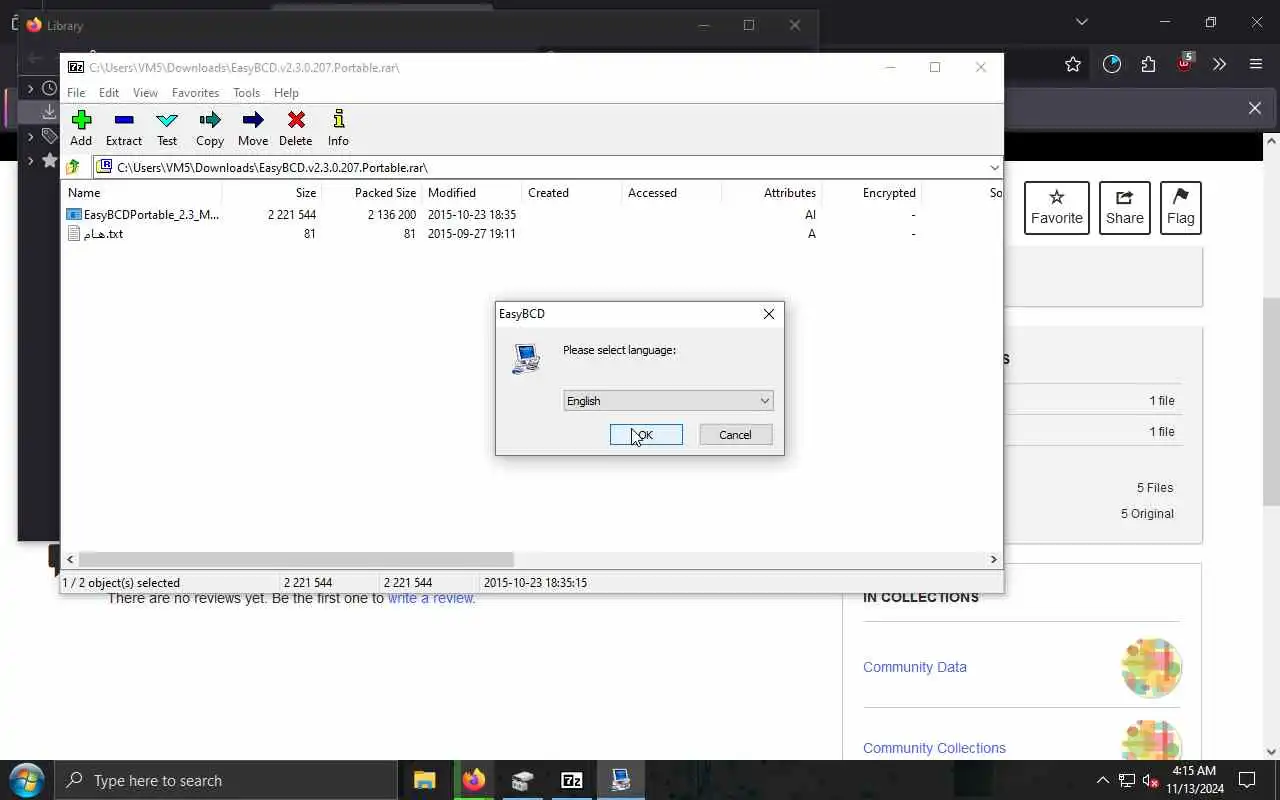
Task: Sort by Encrypted column header
Action: (871, 193)
